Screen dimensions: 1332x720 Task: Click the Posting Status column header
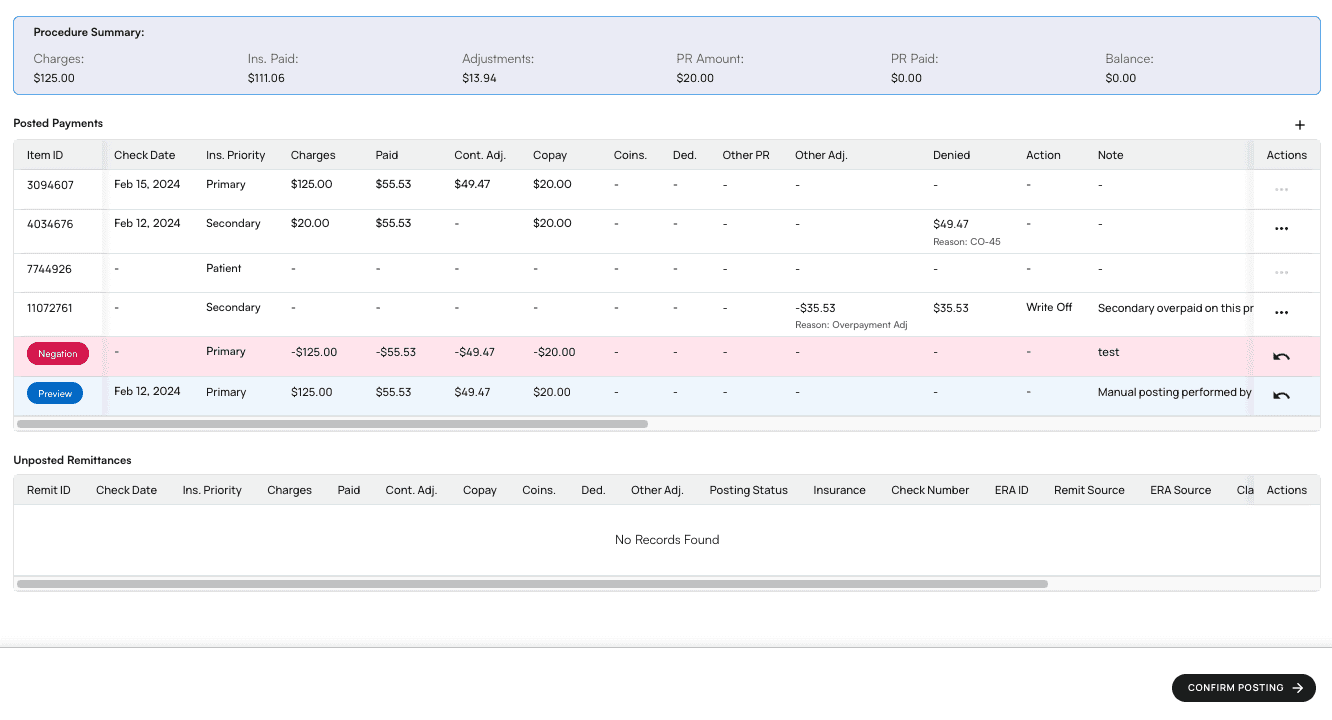[x=749, y=490]
